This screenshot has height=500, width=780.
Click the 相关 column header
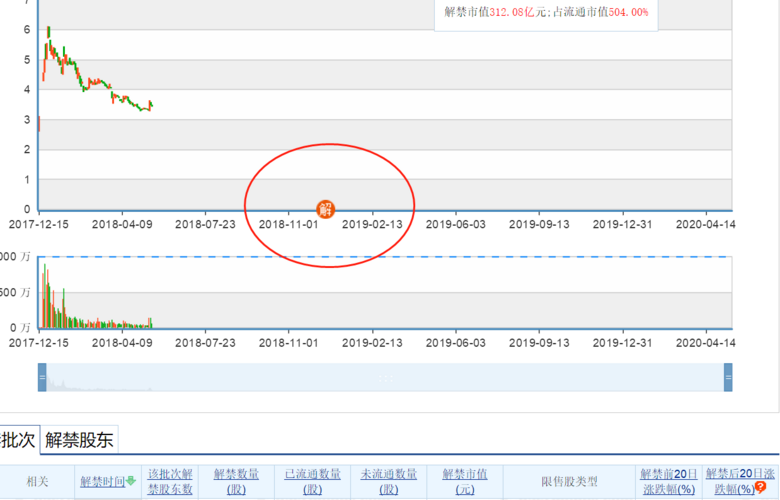[x=37, y=482]
